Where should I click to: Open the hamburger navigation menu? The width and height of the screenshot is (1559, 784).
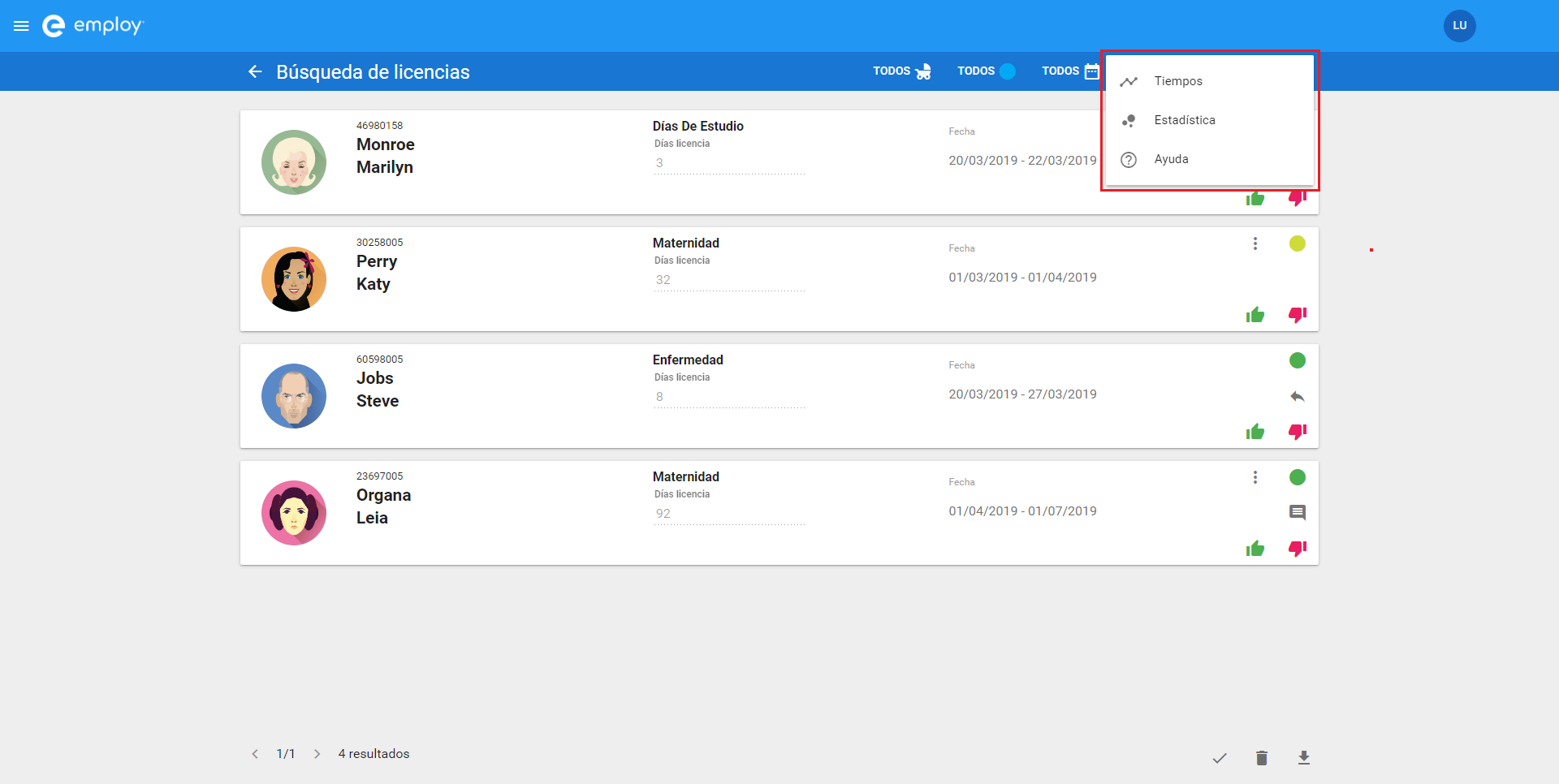pyautogui.click(x=22, y=26)
